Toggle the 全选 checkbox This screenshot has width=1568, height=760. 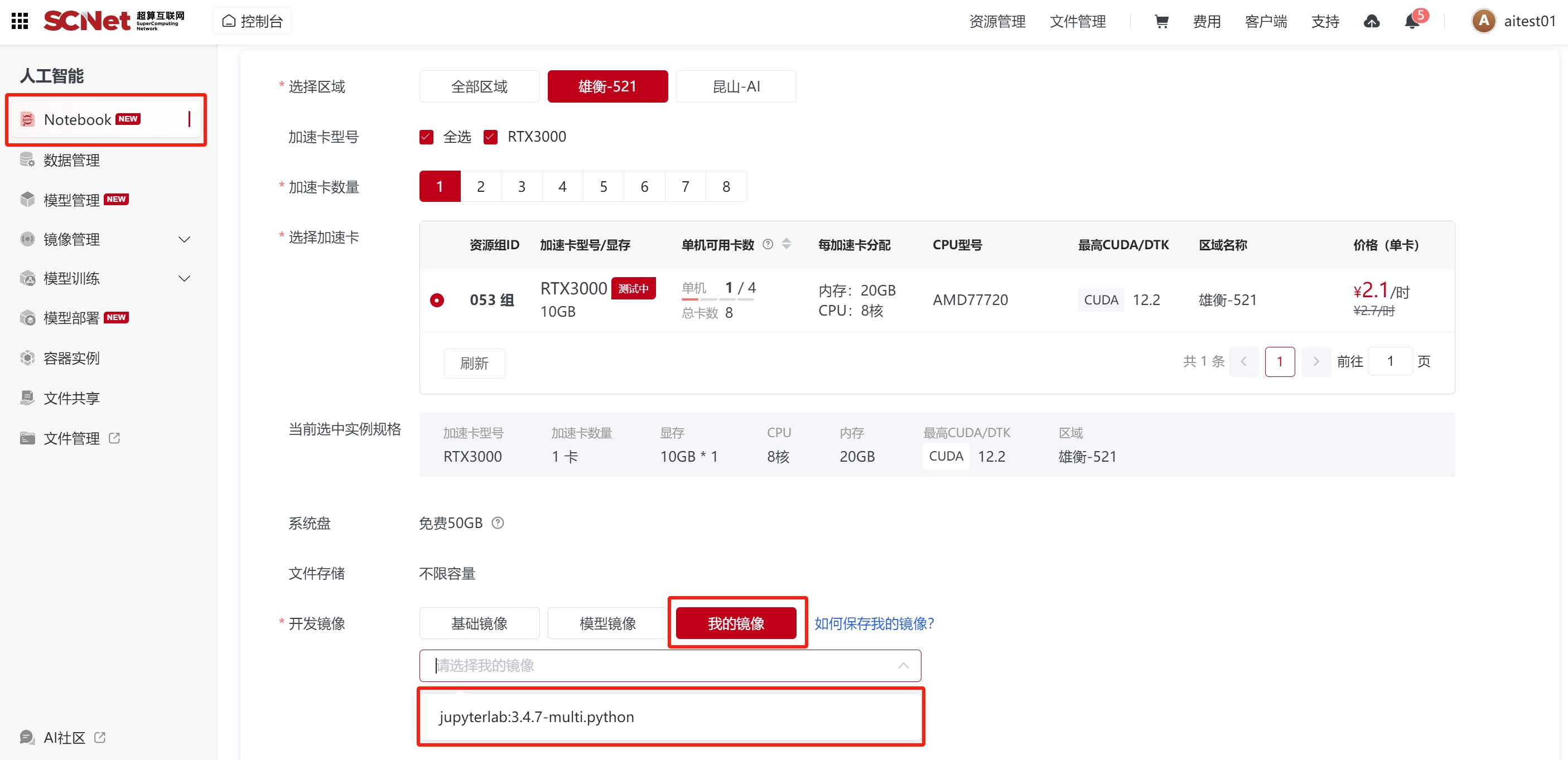[426, 137]
